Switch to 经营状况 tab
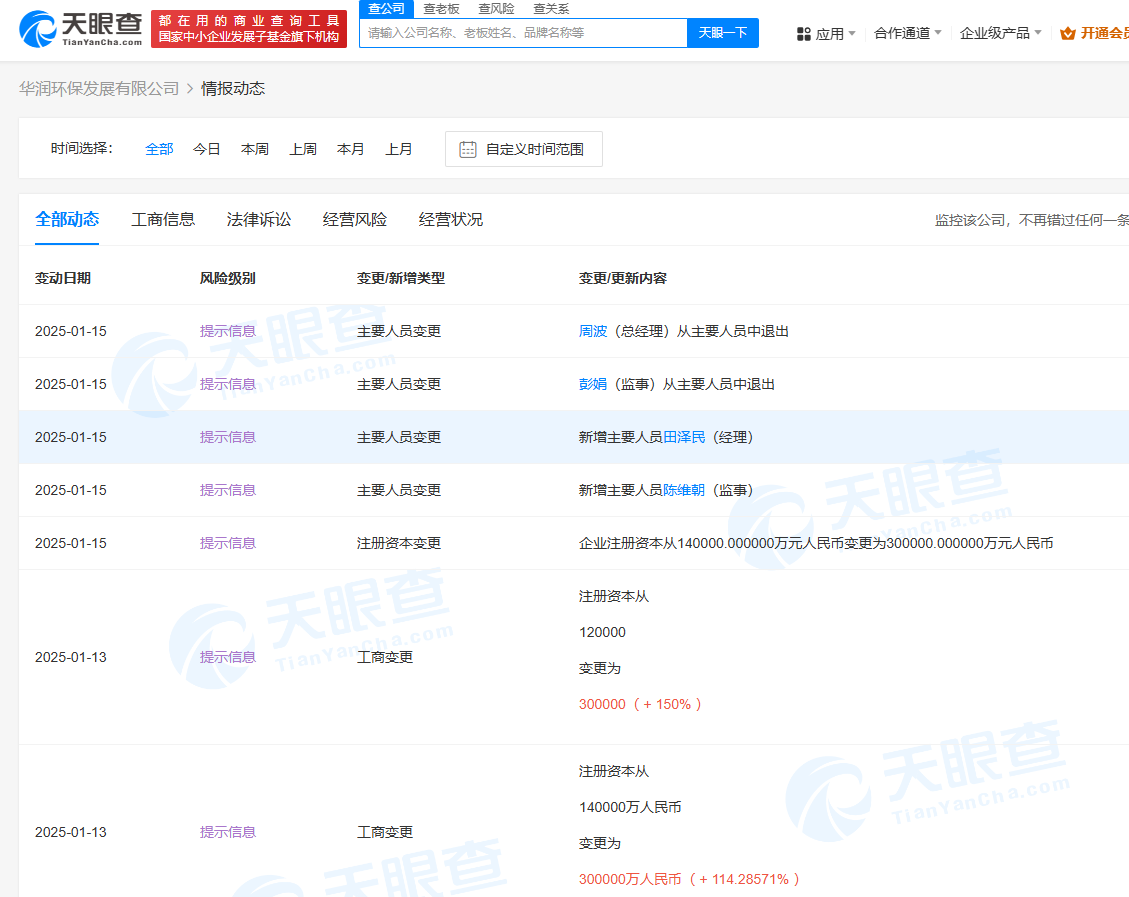 point(451,220)
